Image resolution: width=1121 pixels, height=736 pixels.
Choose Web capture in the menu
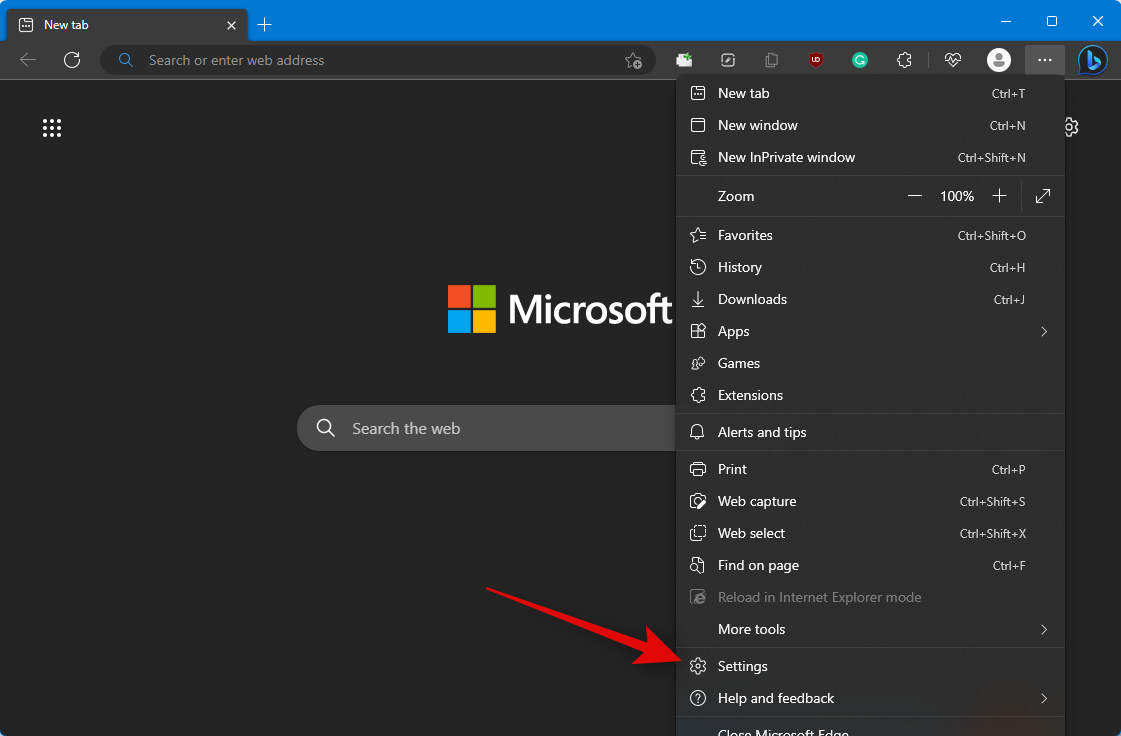(x=757, y=501)
